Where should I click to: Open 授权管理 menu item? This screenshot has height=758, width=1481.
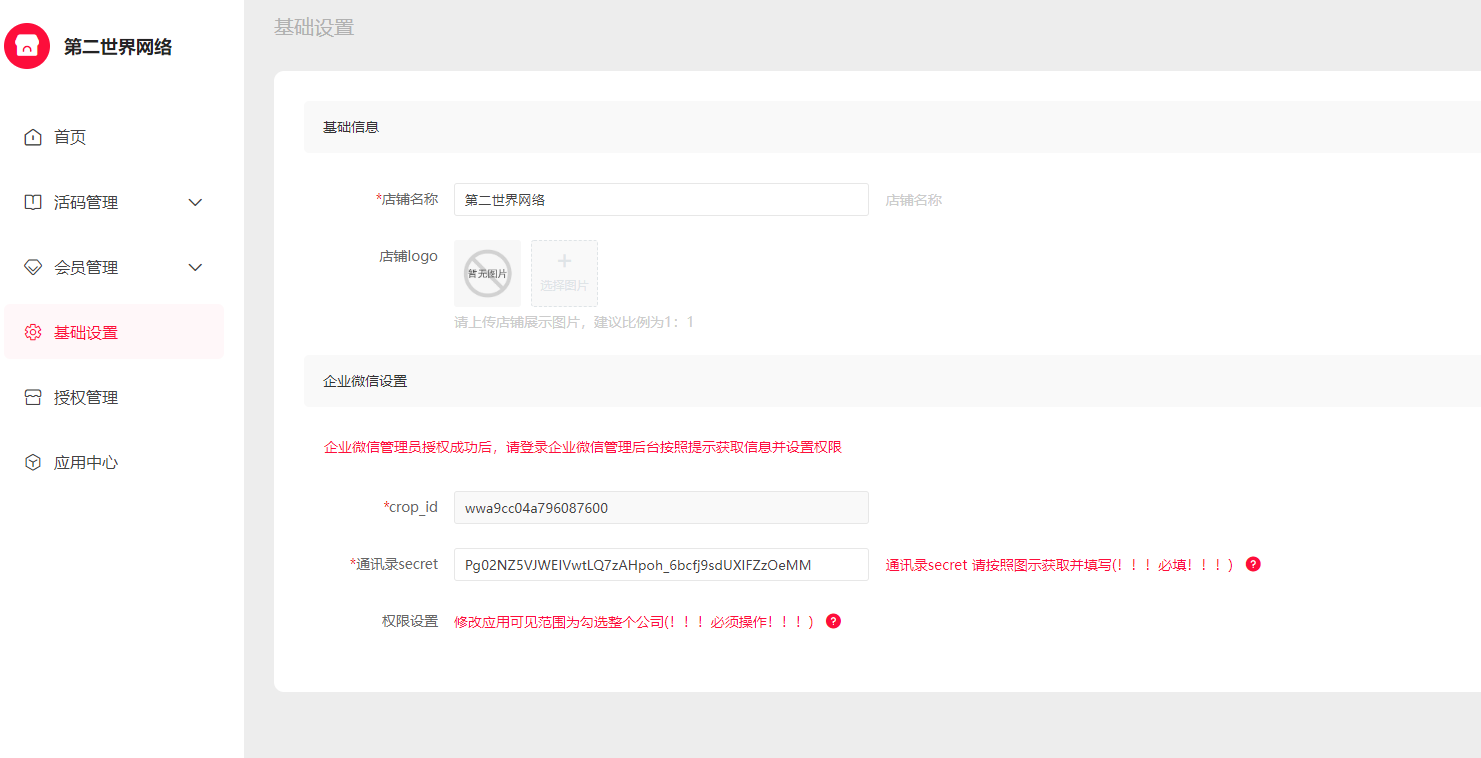click(86, 397)
